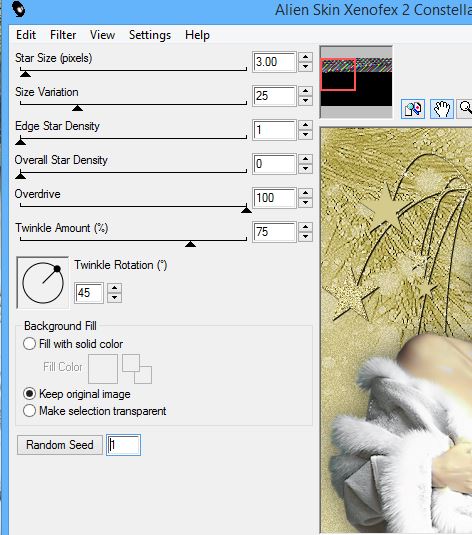Click the Twinkle Rotation dial
The image size is (472, 535).
pyautogui.click(x=43, y=283)
